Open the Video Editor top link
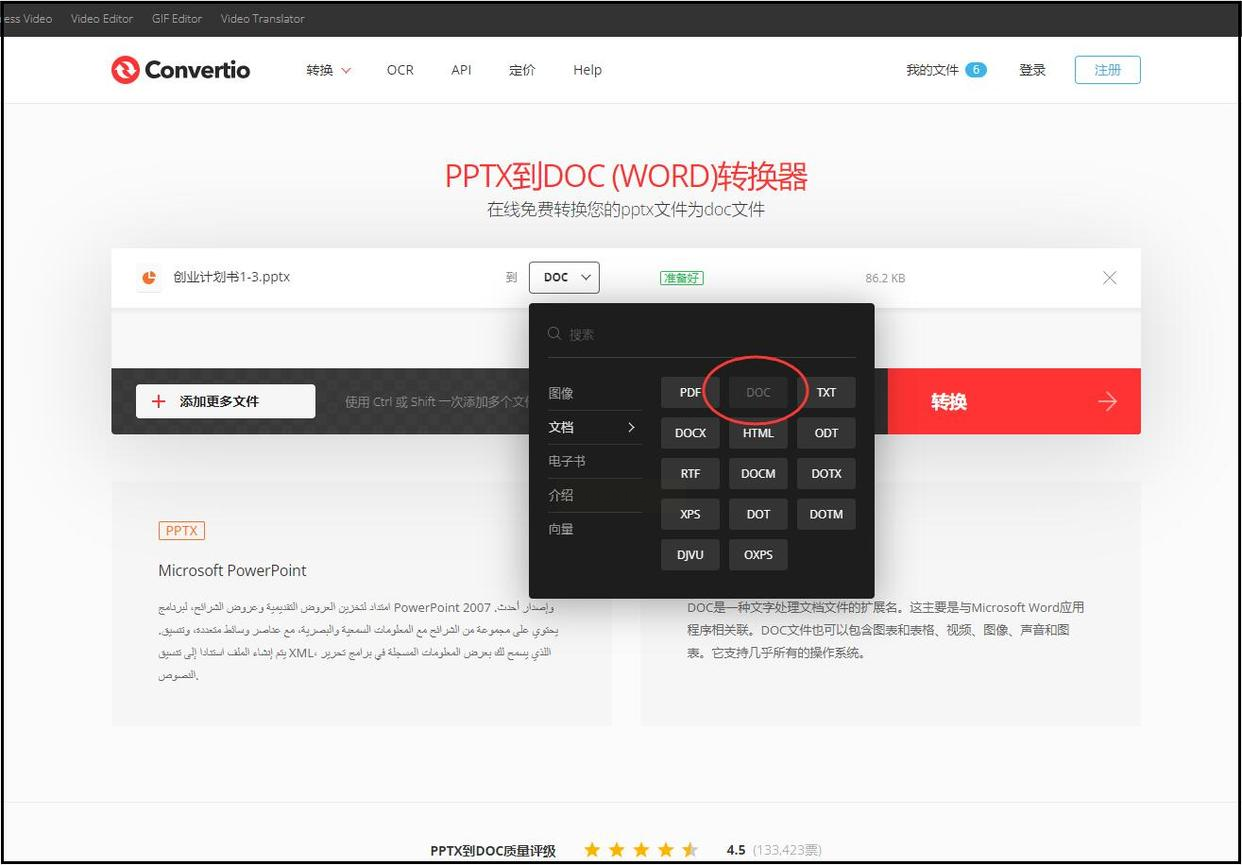Screen dimensions: 1242x865 [x=102, y=19]
